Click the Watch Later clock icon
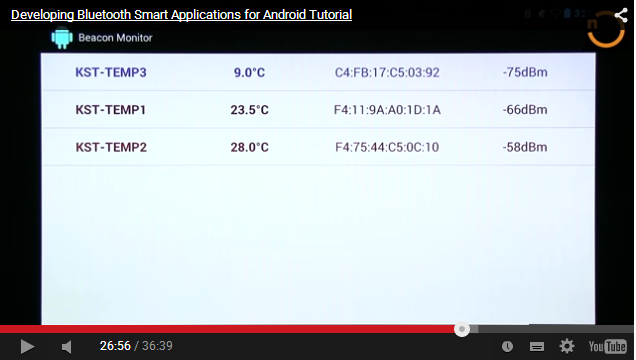 (507, 347)
